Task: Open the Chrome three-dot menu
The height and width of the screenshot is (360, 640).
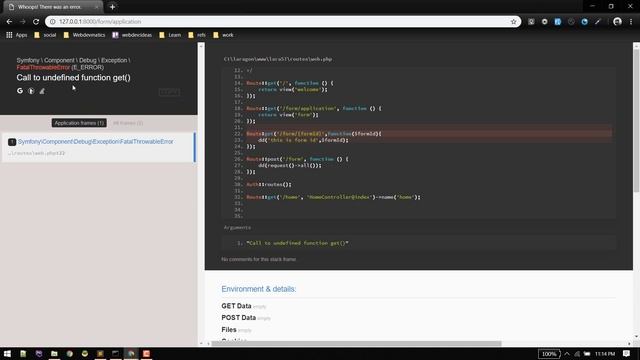Action: tap(631, 22)
